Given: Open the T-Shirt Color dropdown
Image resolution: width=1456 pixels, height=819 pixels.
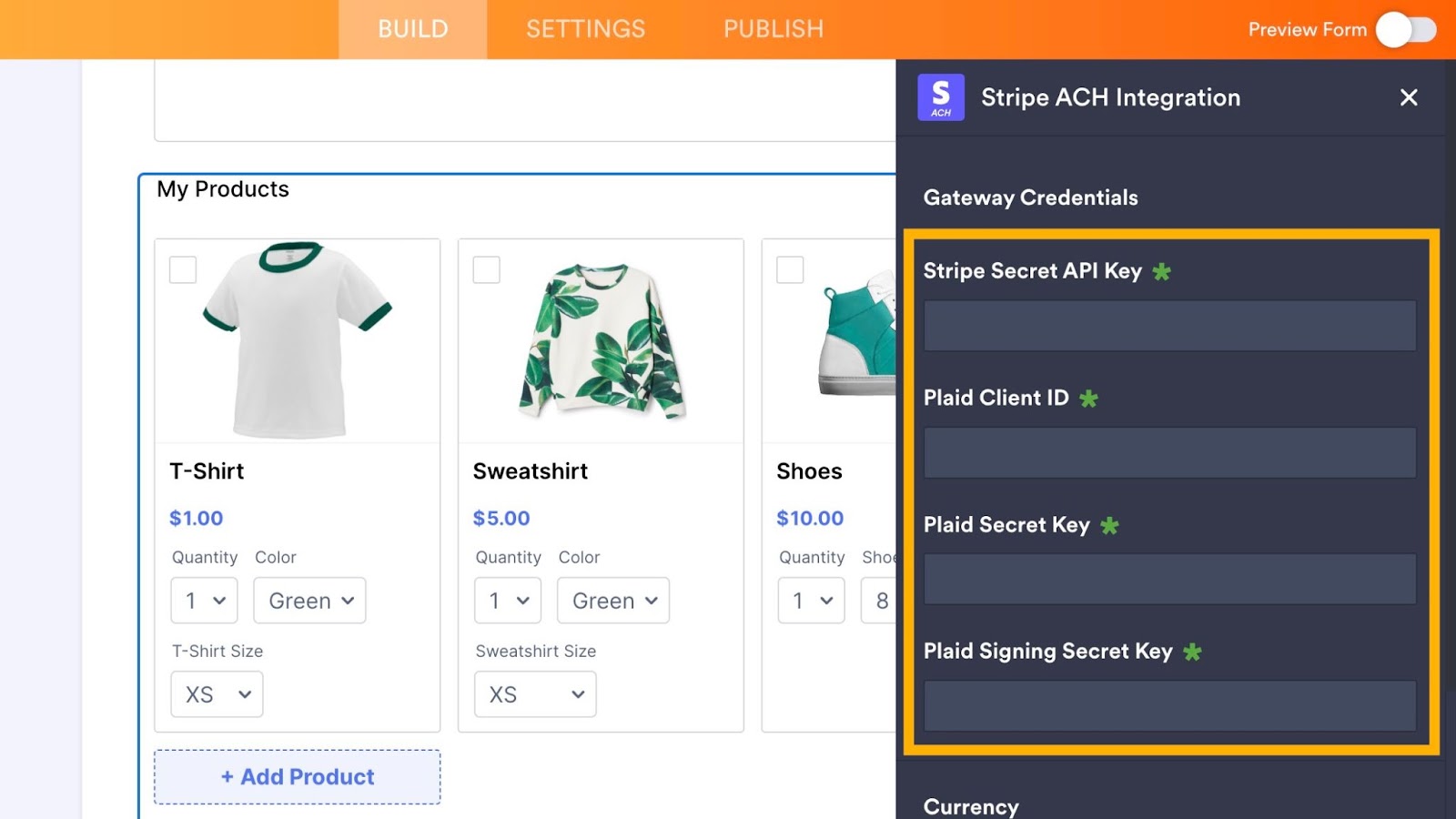Looking at the screenshot, I should (x=309, y=601).
